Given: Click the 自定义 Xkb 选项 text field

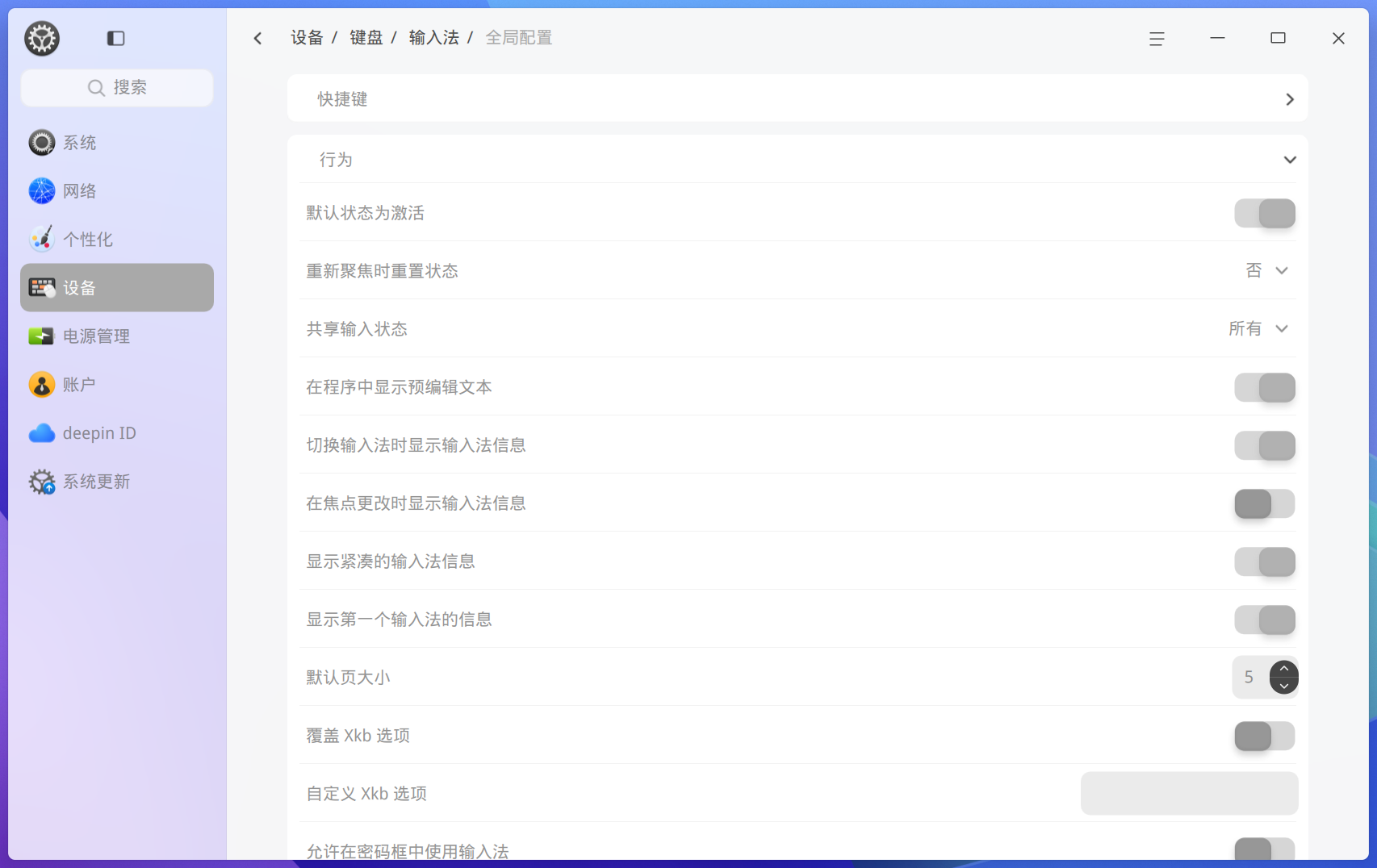Looking at the screenshot, I should click(1189, 794).
